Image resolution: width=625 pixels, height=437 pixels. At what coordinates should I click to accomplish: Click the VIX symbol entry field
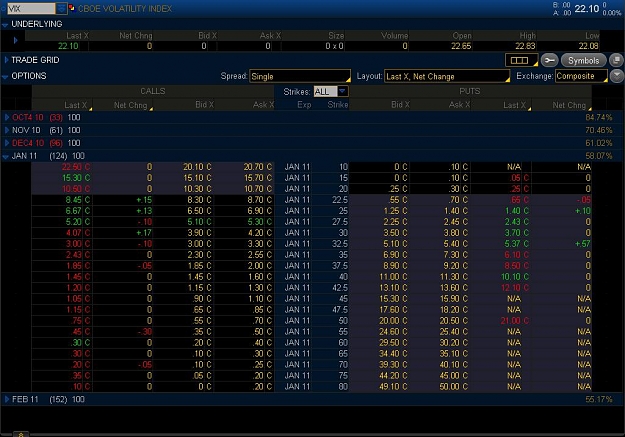point(31,8)
